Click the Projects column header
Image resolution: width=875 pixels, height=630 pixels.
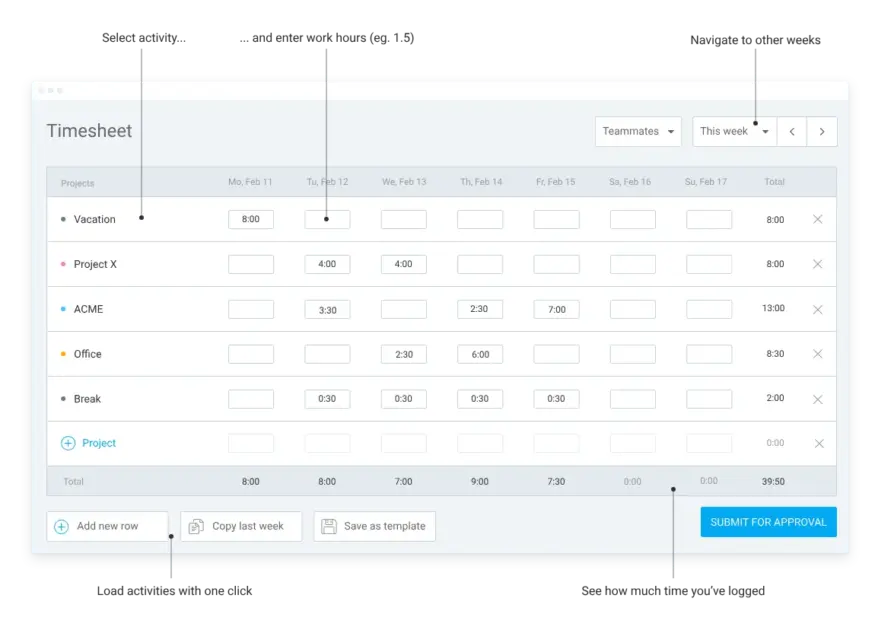click(x=78, y=183)
